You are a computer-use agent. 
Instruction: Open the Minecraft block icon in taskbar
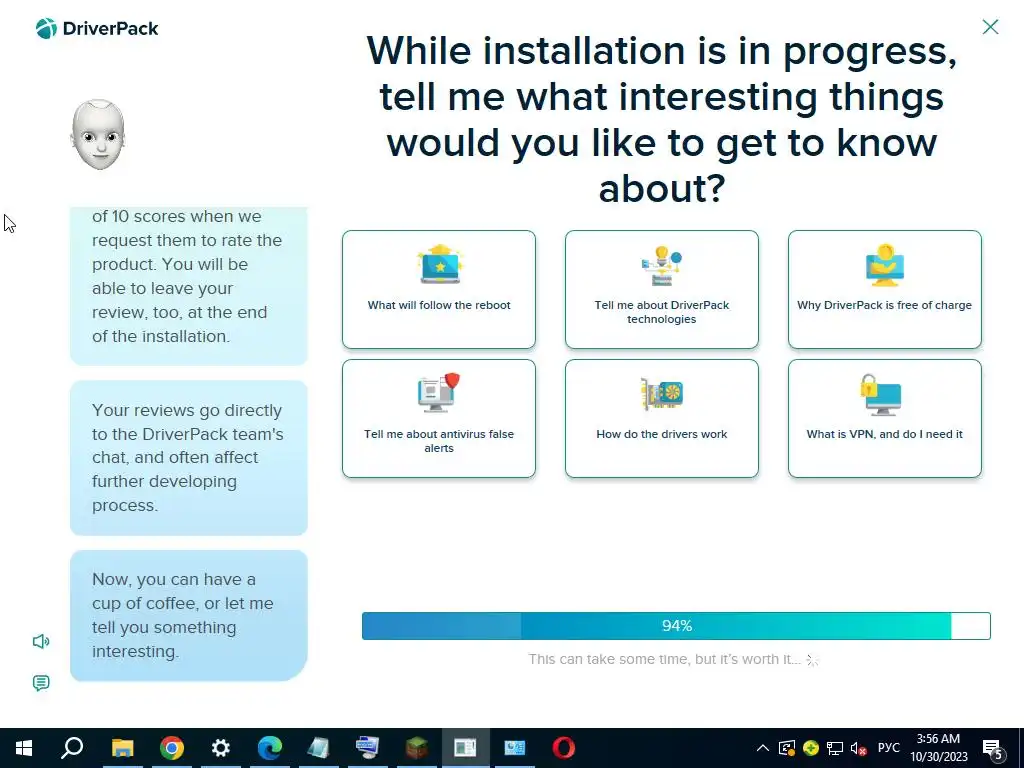tap(417, 748)
